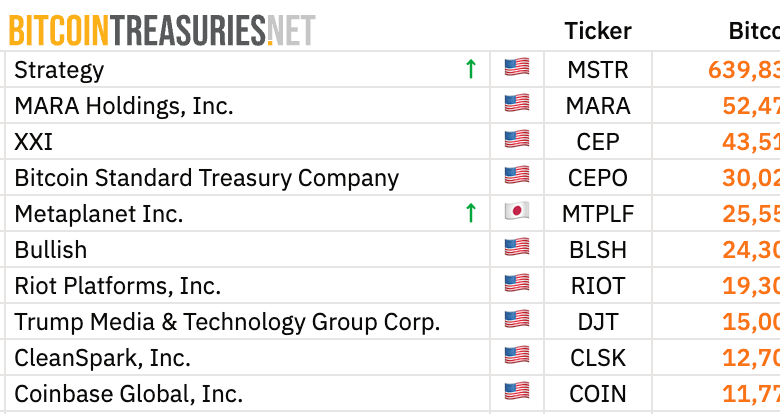Click the Japan flag in Metaplanet row
The height and width of the screenshot is (414, 780).
coord(517,211)
